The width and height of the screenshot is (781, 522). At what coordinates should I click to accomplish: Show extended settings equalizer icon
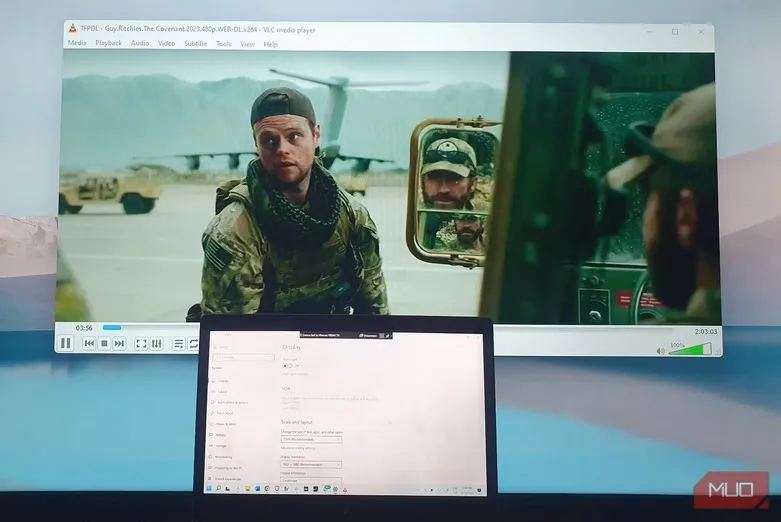(156, 343)
